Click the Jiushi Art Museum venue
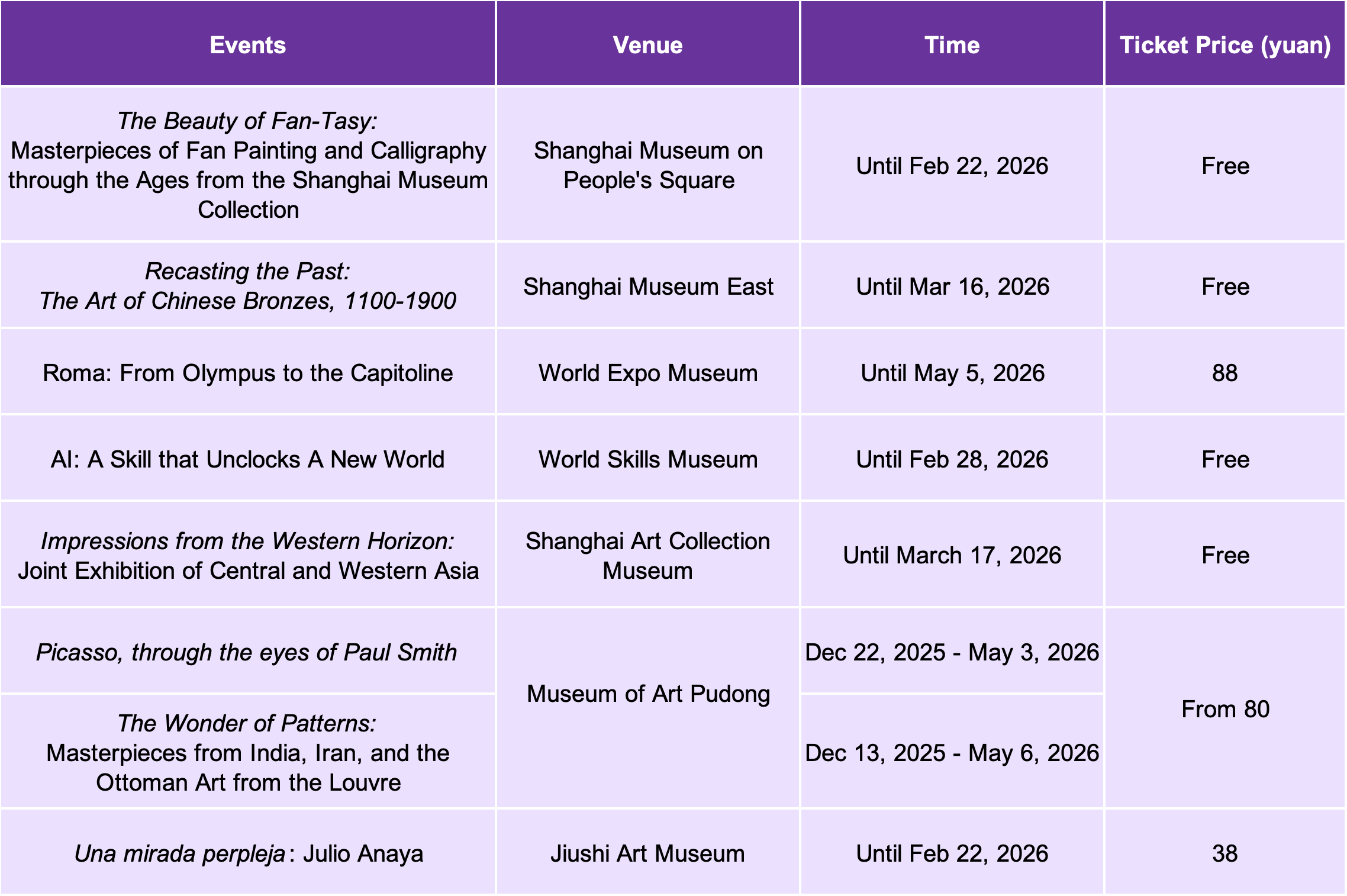Viewport: 1347px width, 896px height. 649,854
